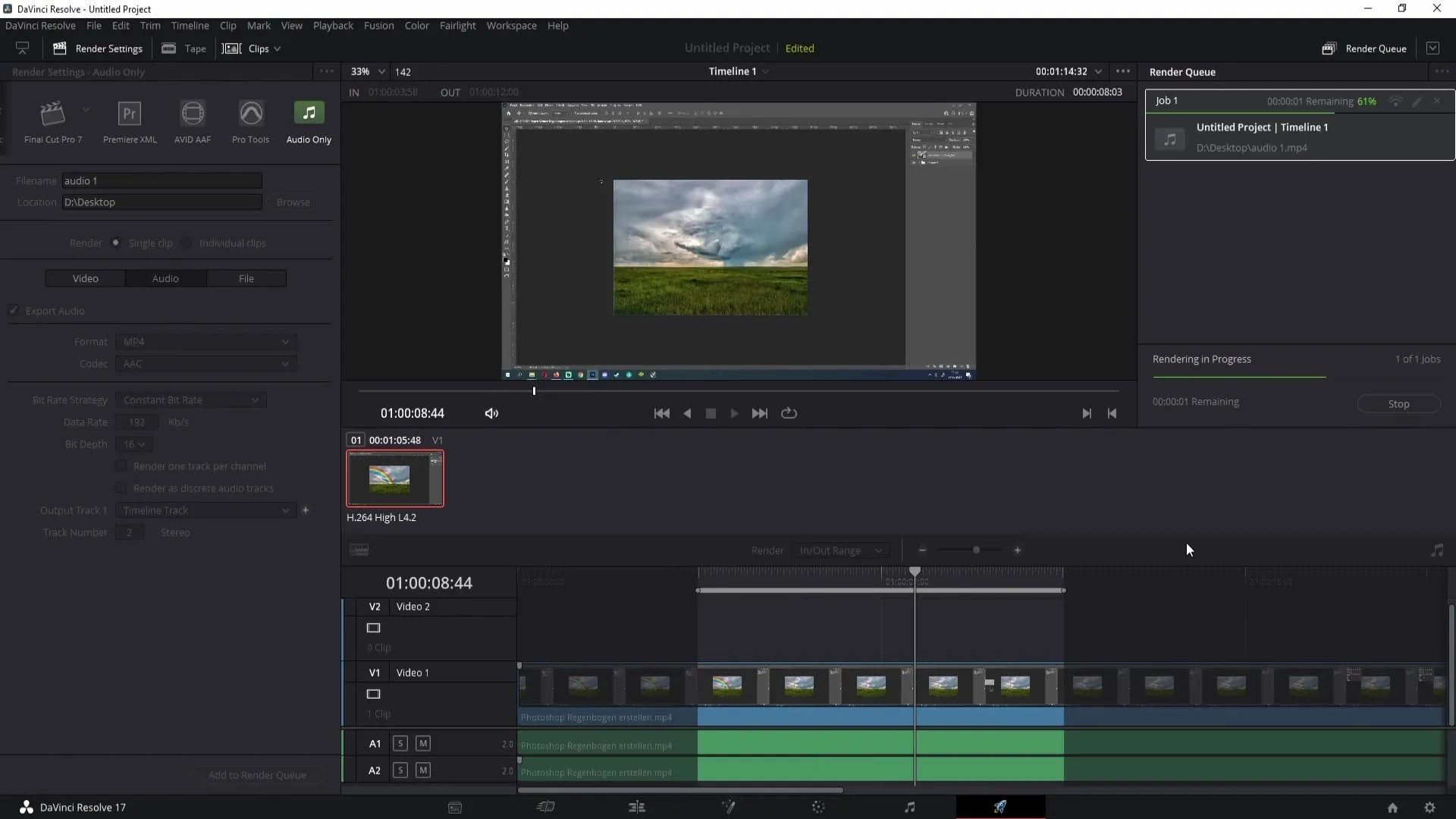
Task: Click the Audio Only render preset icon
Action: pyautogui.click(x=309, y=112)
